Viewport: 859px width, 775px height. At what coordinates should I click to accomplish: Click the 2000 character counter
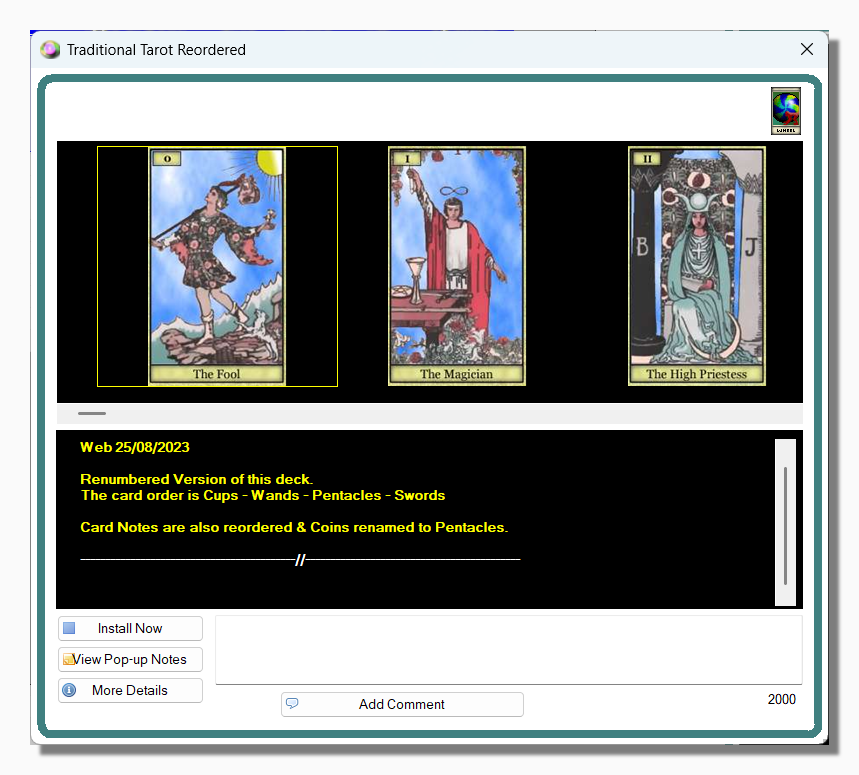coord(781,699)
